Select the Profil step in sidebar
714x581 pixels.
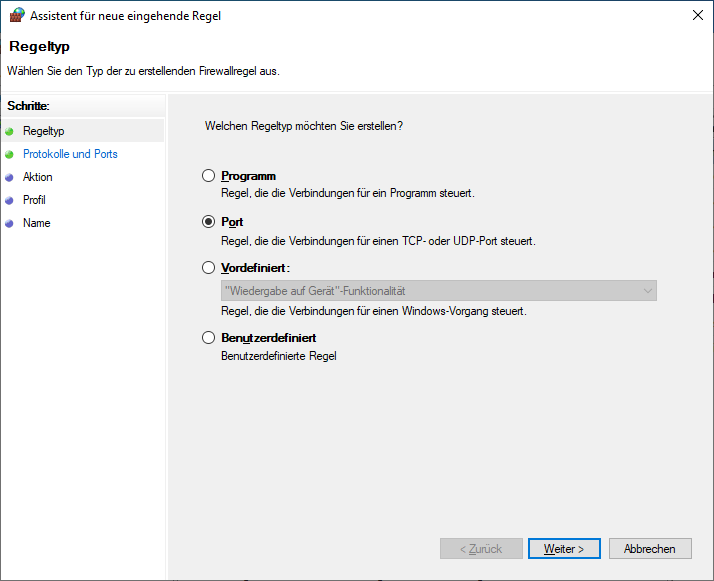34,200
